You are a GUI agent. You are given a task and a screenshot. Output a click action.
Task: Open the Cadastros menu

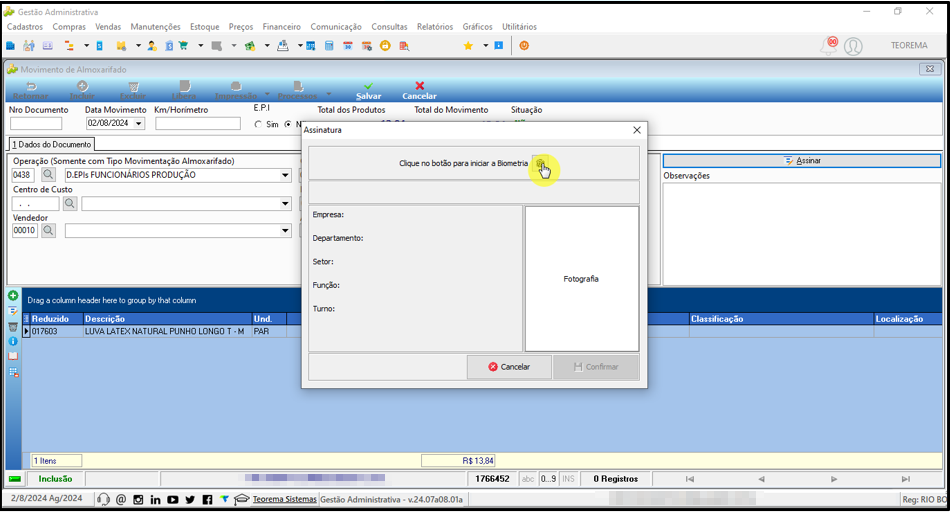(x=25, y=27)
